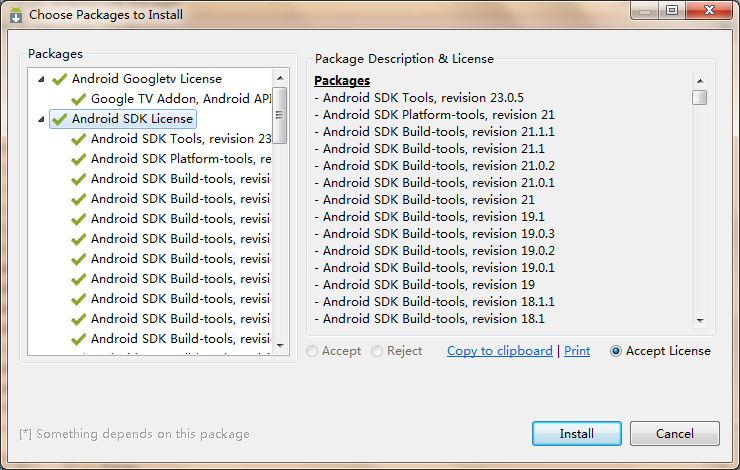The height and width of the screenshot is (470, 740).
Task: Click the line 'Android SDK Build-tools, revision 21.1.1'
Action: click(435, 132)
